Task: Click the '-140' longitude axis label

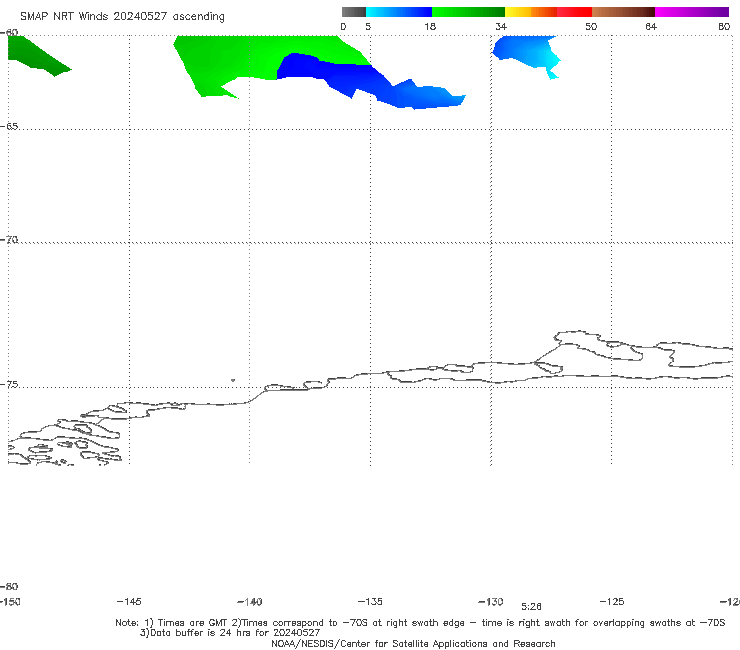Action: coord(250,602)
